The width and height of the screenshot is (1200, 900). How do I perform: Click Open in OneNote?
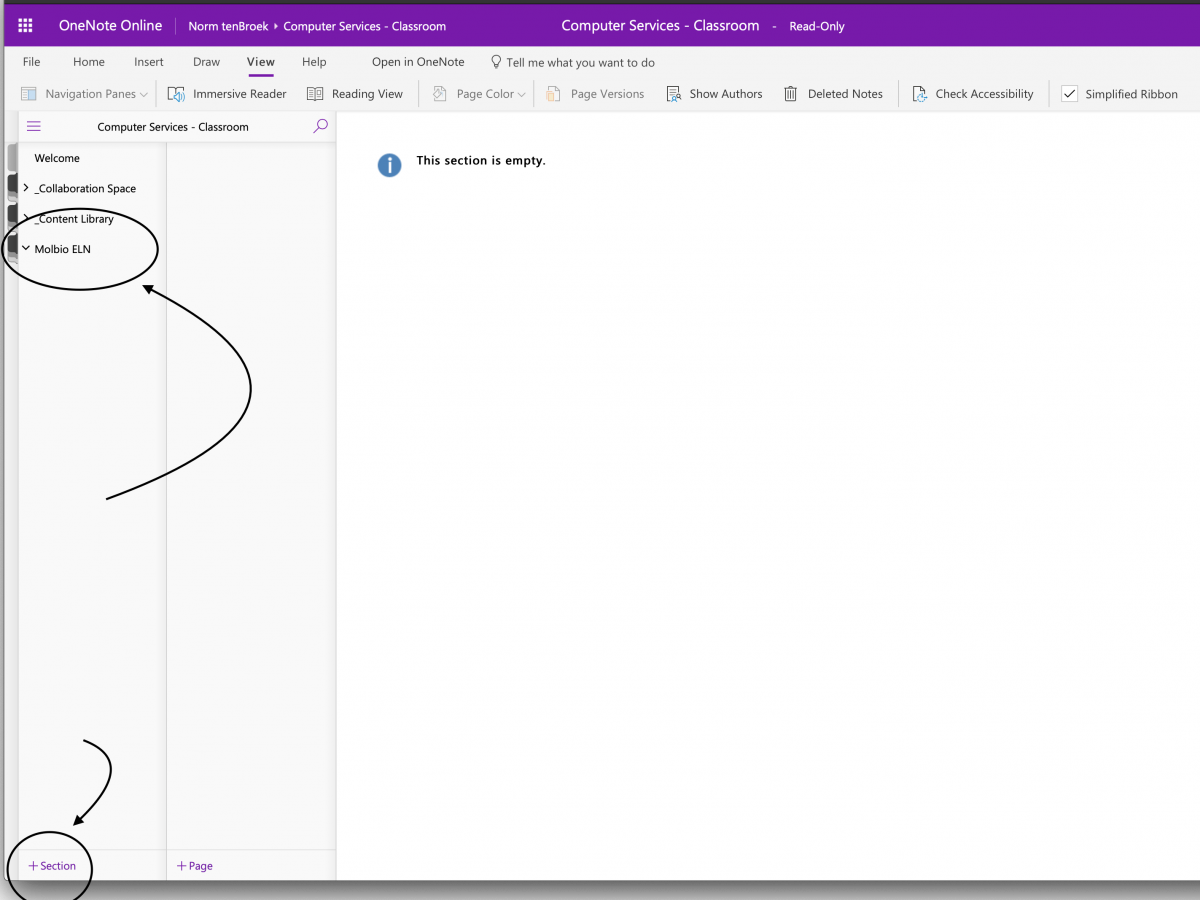(x=418, y=62)
